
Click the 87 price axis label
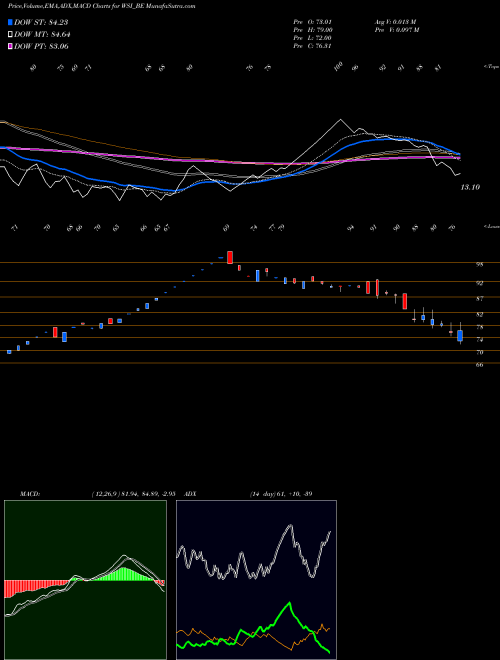[x=479, y=299]
